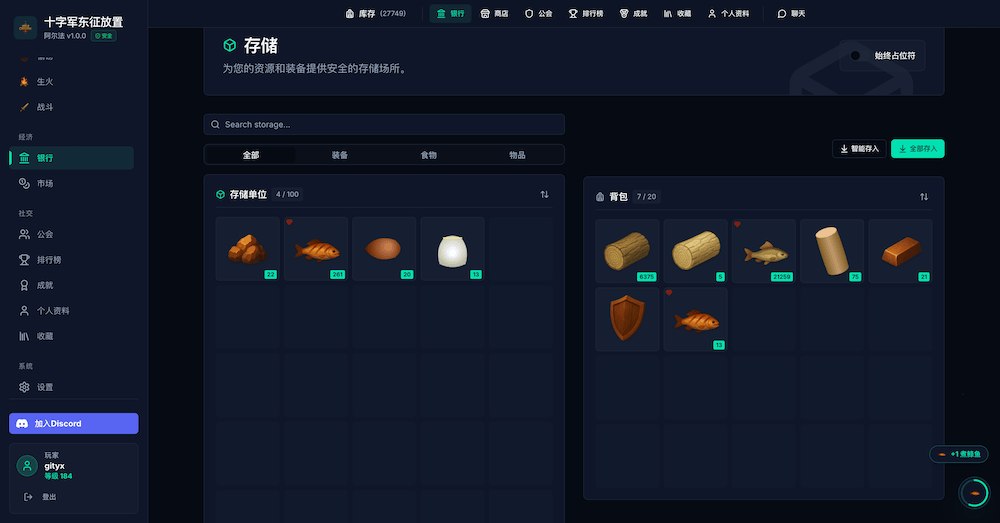Screen dimensions: 1000x523
Task: Select the wooden shield in backpack
Action: 627,319
